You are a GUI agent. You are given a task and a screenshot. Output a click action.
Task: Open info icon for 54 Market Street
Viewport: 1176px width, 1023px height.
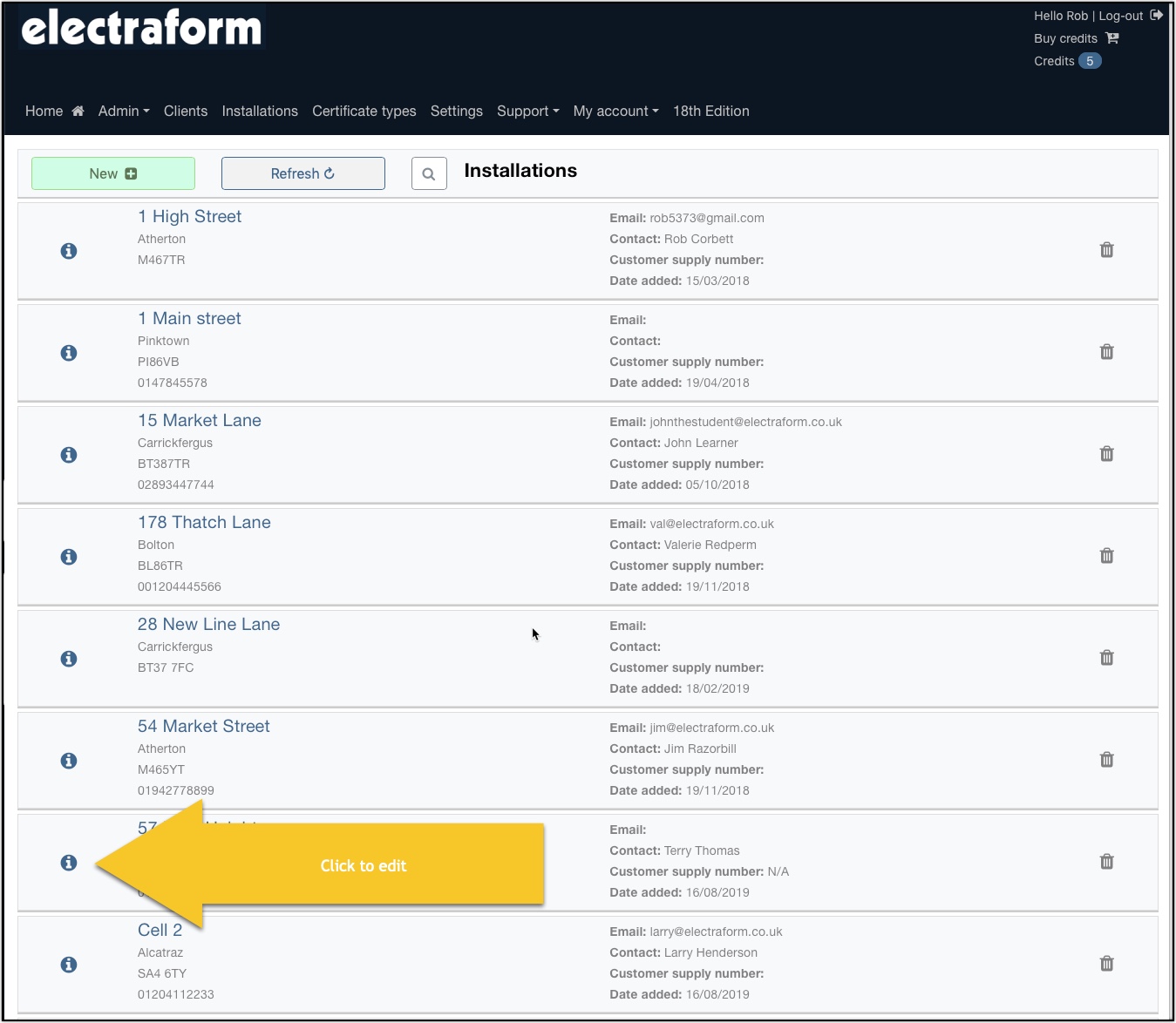[x=69, y=761]
